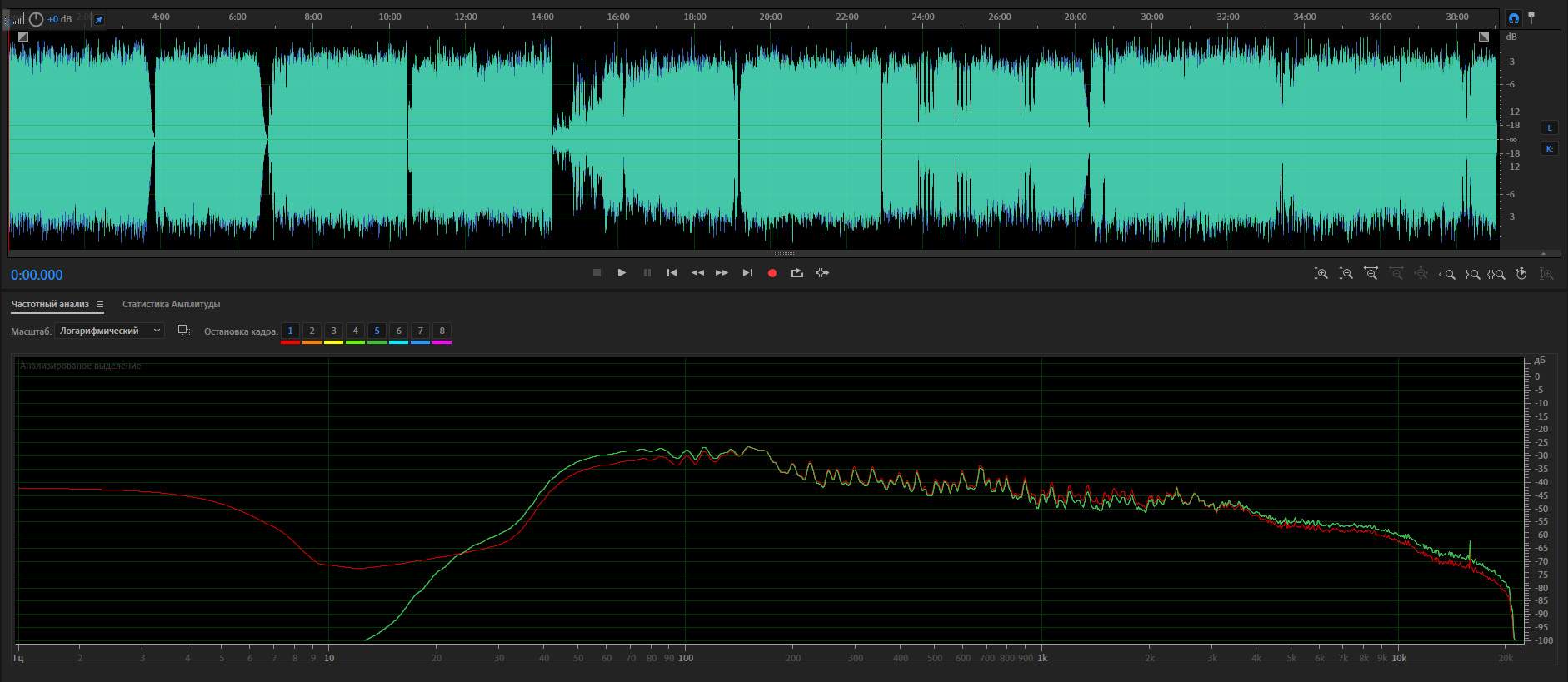Image resolution: width=1568 pixels, height=682 pixels.
Task: Switch to the Статистика Амплитуды tab
Action: (171, 304)
